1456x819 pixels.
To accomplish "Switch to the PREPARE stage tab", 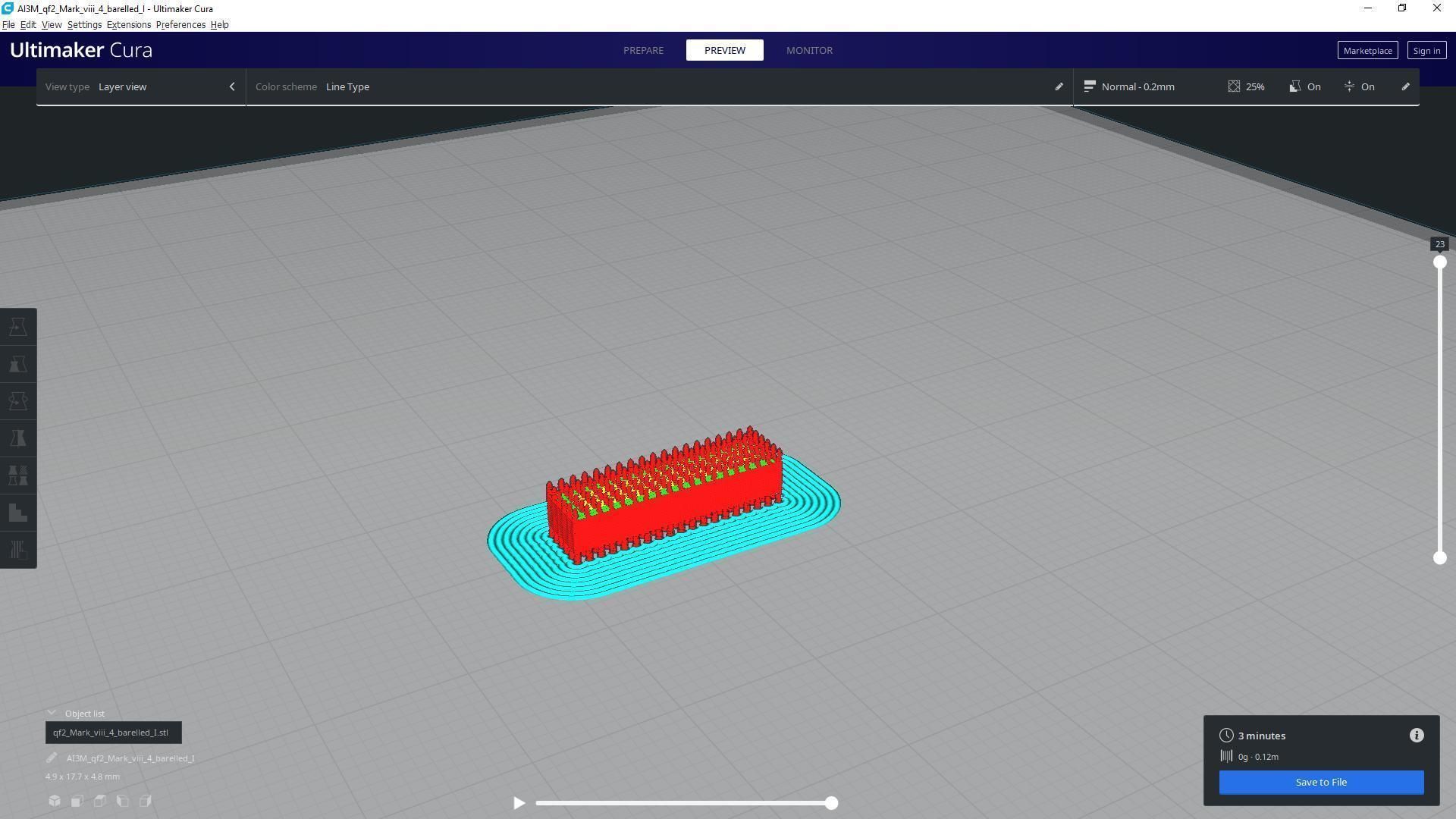I will [643, 50].
